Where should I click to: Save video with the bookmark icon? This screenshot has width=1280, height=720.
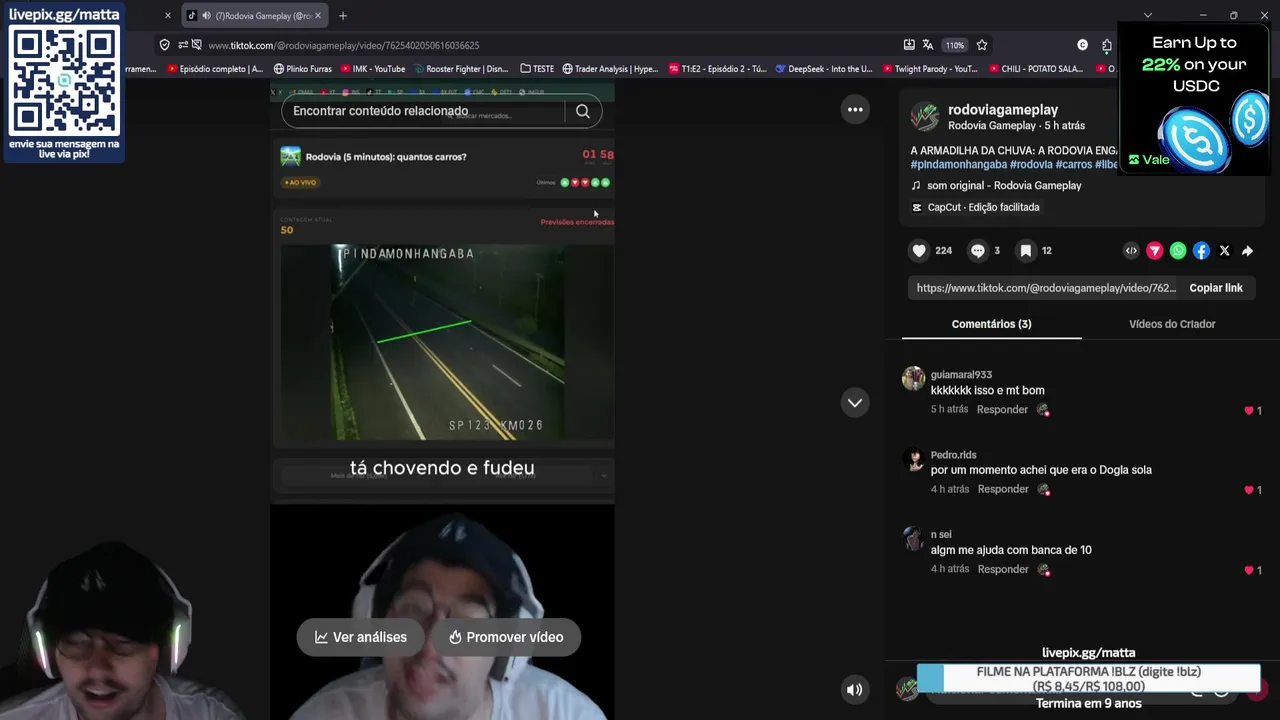tap(1025, 251)
